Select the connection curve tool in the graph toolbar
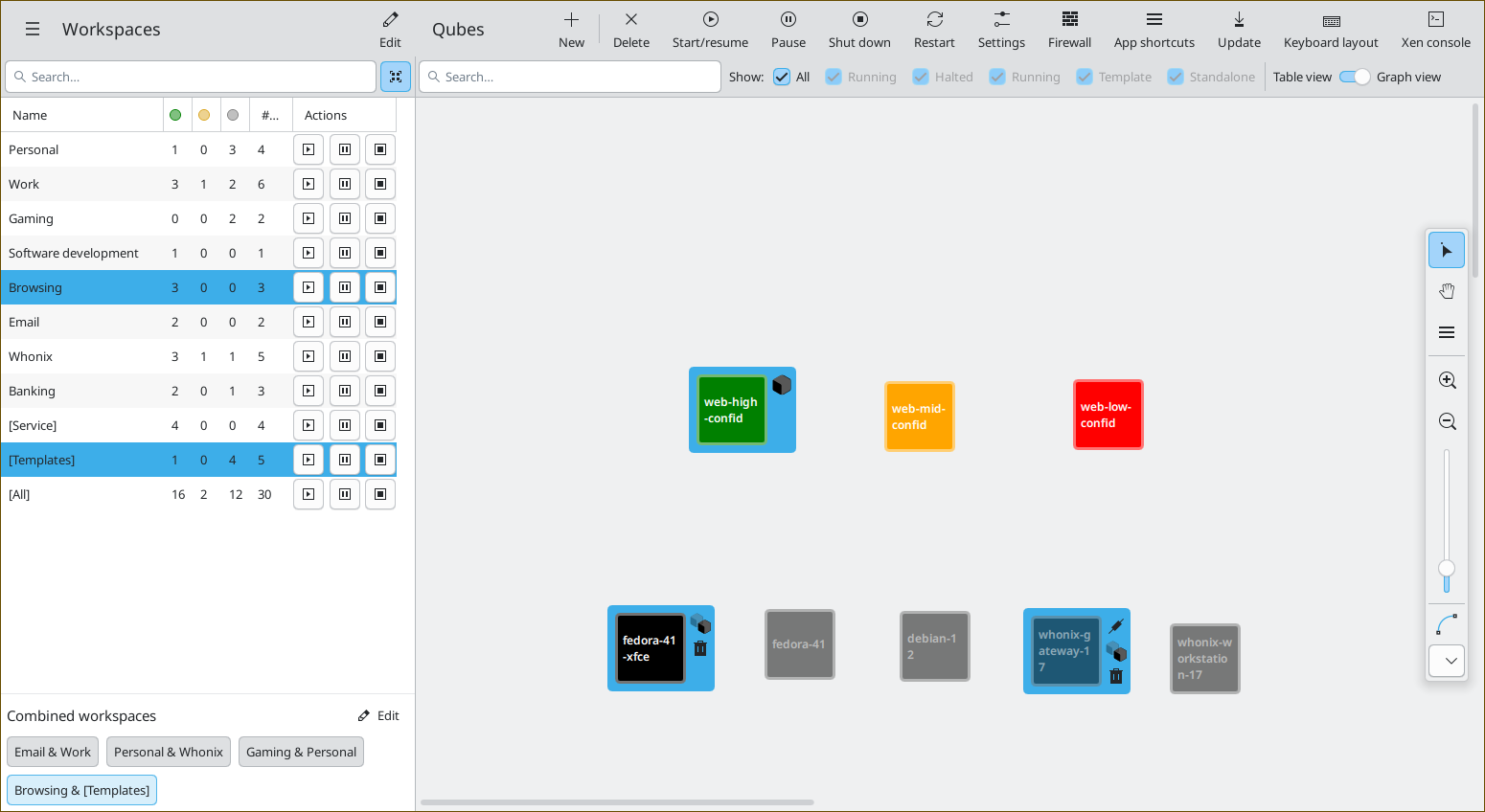The height and width of the screenshot is (812, 1485). click(1447, 622)
